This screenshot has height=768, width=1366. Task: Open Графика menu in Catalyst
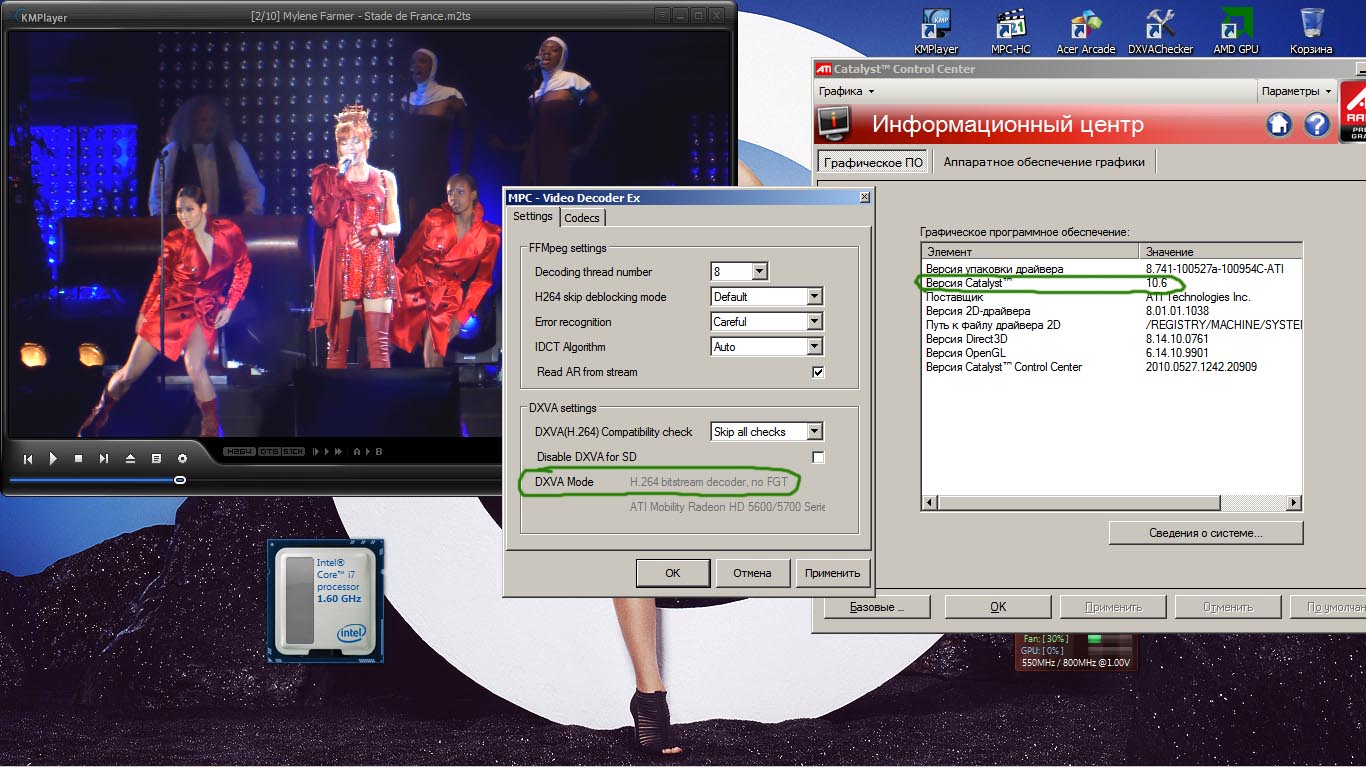(846, 91)
